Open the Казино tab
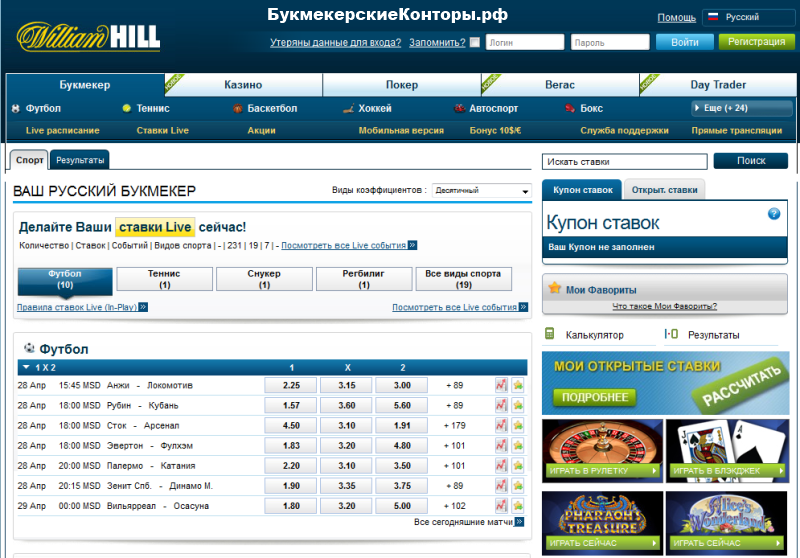This screenshot has height=558, width=800. pos(243,85)
